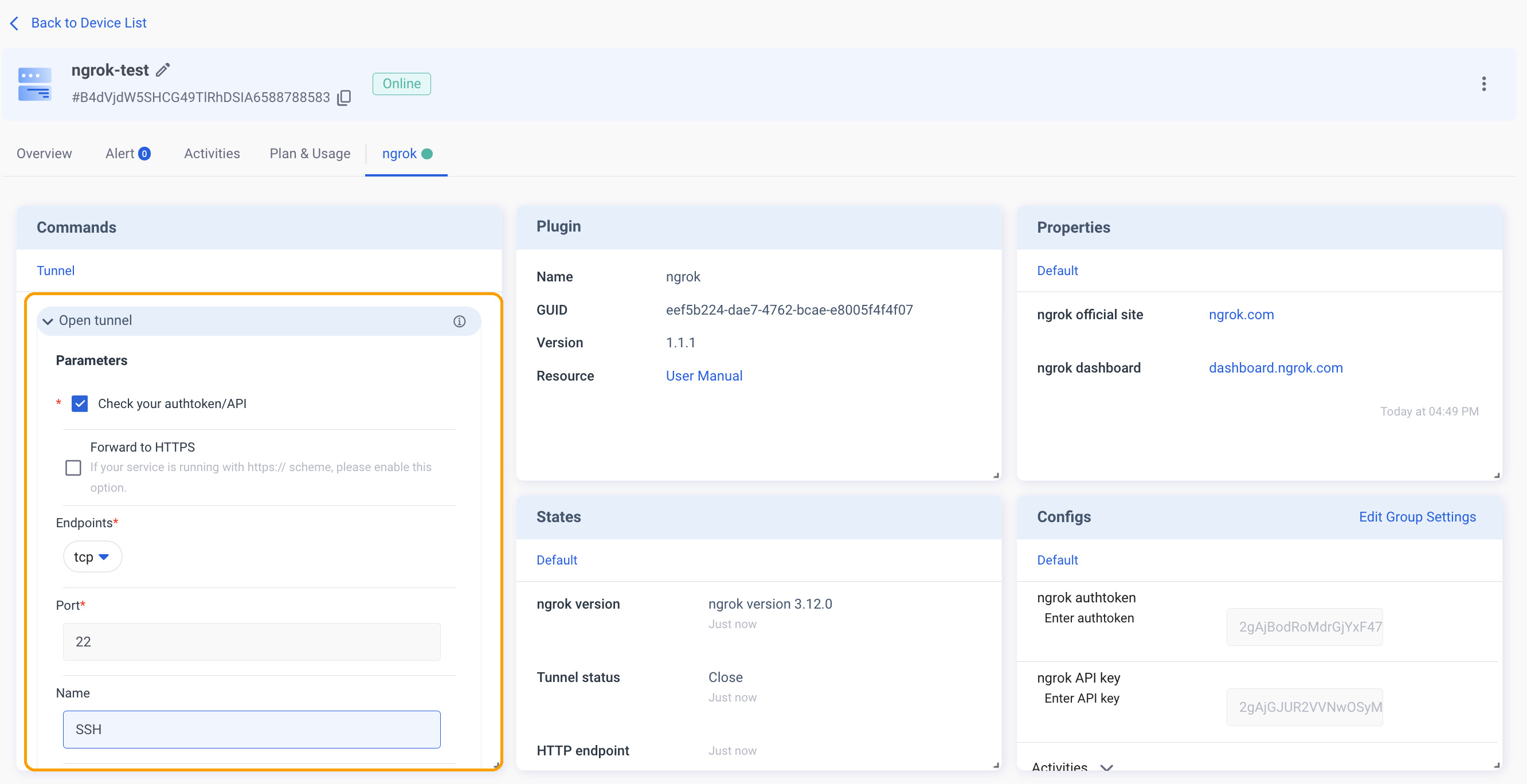The image size is (1527, 784).
Task: Enable the Forward to HTTPS checkbox
Action: point(73,468)
